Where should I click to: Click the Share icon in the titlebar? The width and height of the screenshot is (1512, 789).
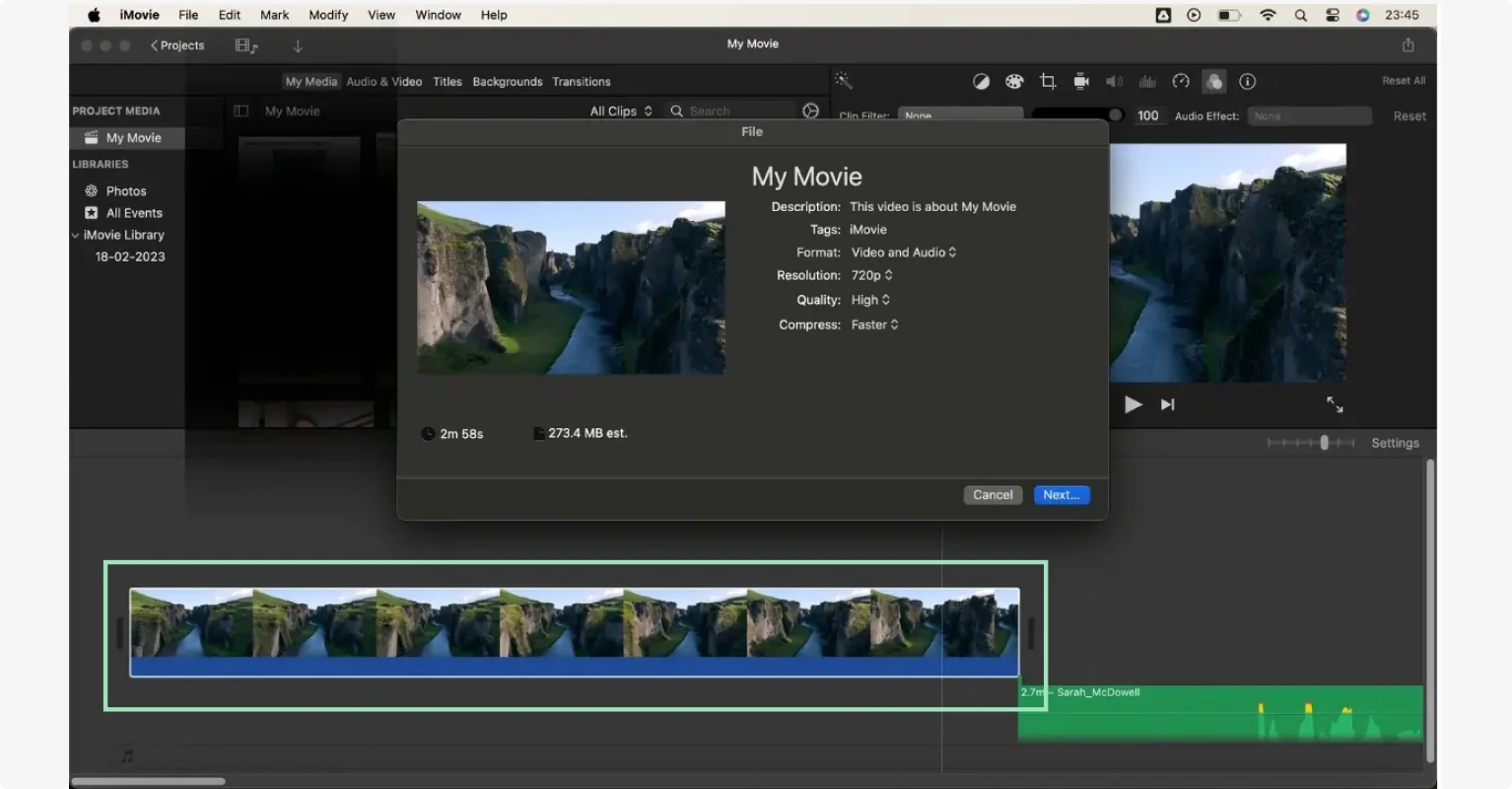pos(1408,44)
